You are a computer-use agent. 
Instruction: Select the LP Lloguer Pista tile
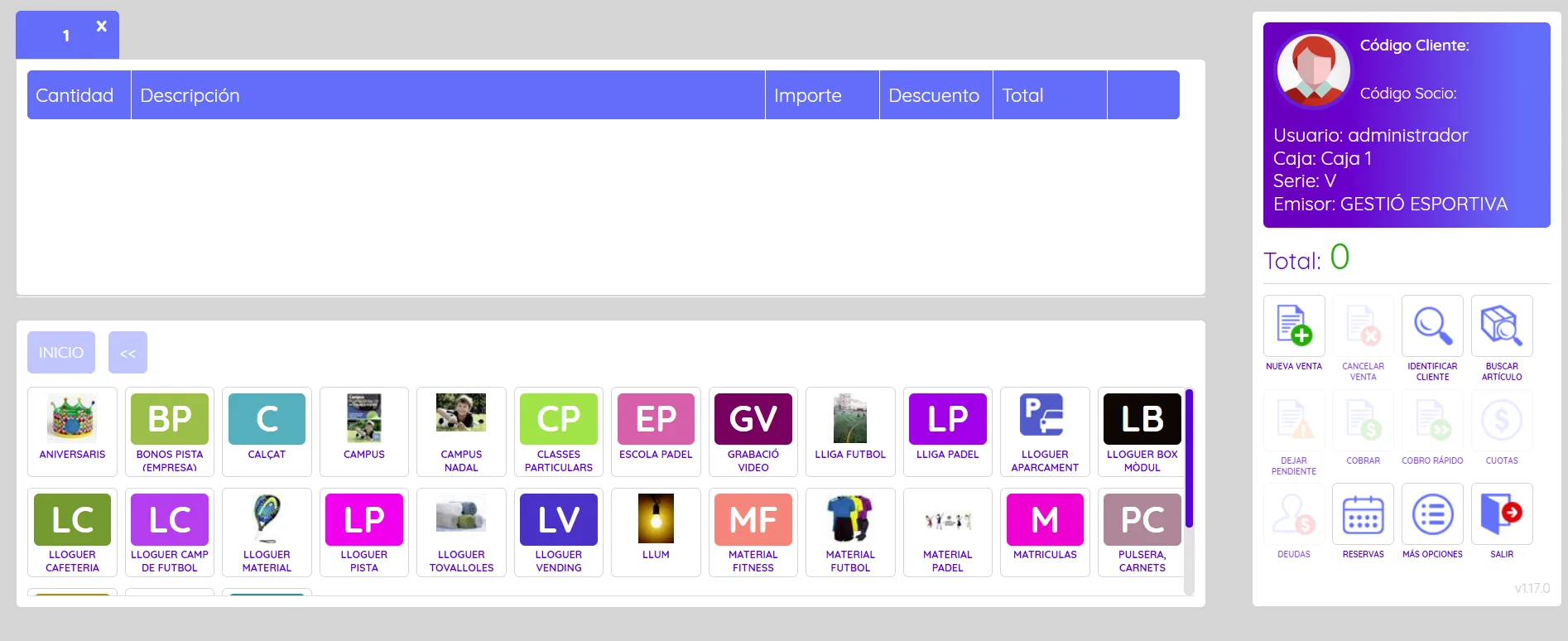364,533
